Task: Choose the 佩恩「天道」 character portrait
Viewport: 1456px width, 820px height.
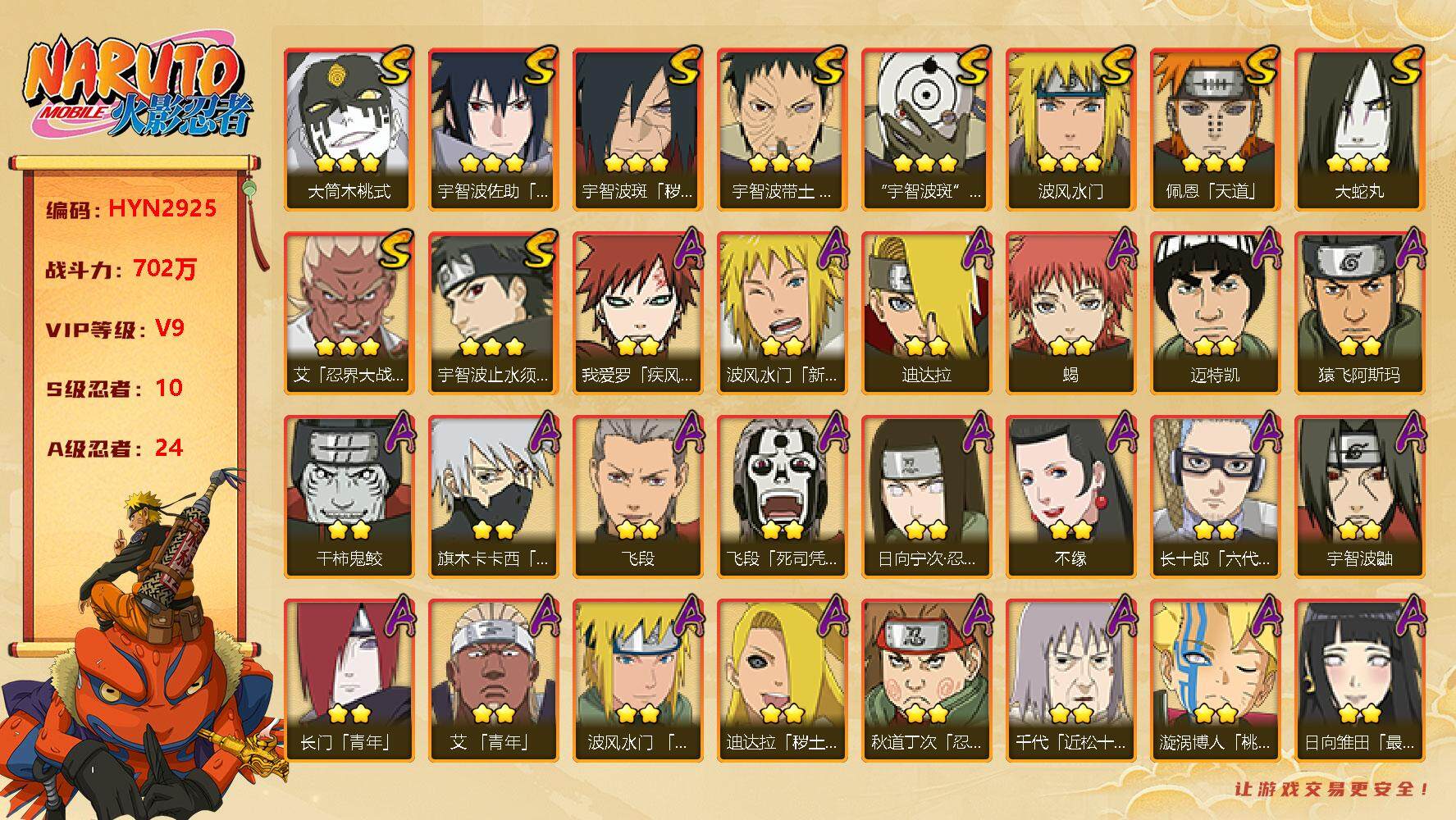Action: click(1215, 130)
